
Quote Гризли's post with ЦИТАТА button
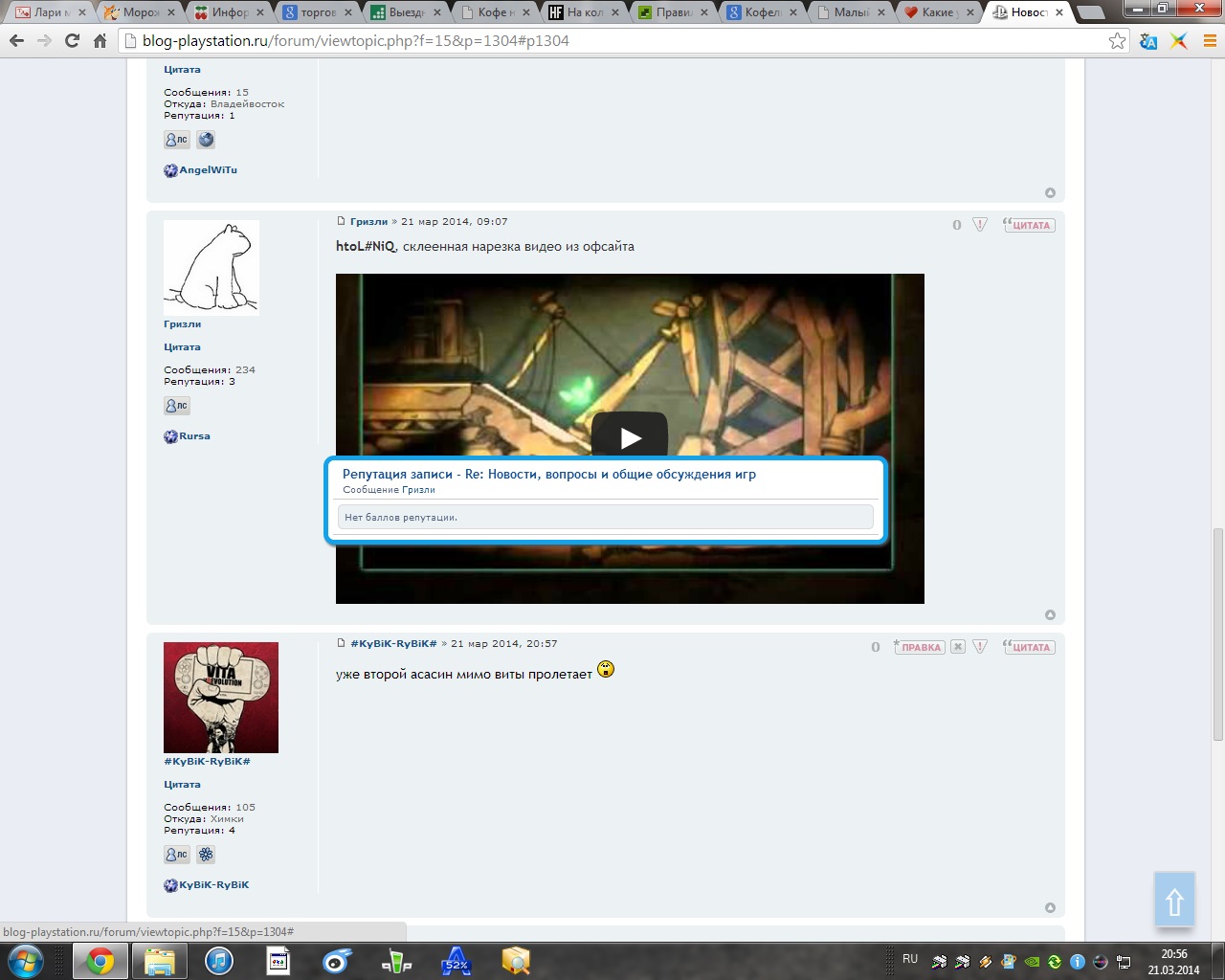(1029, 225)
